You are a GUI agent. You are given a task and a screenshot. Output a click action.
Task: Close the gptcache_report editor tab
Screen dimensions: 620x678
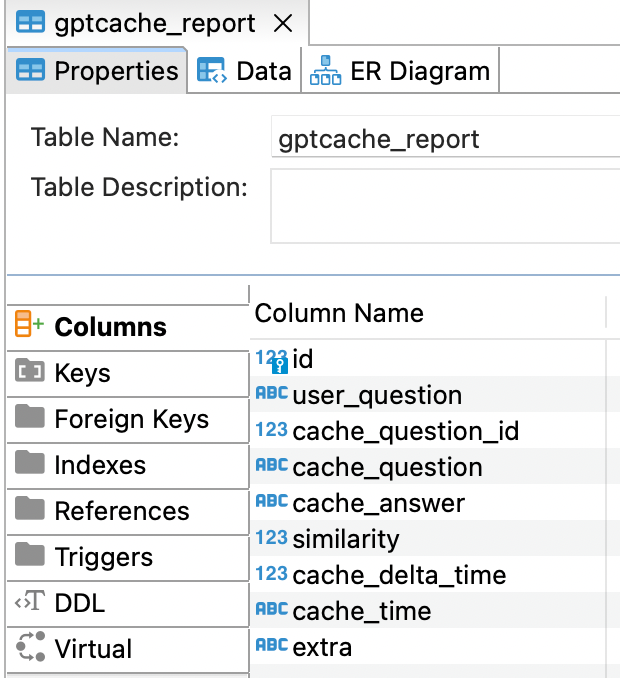tap(283, 23)
